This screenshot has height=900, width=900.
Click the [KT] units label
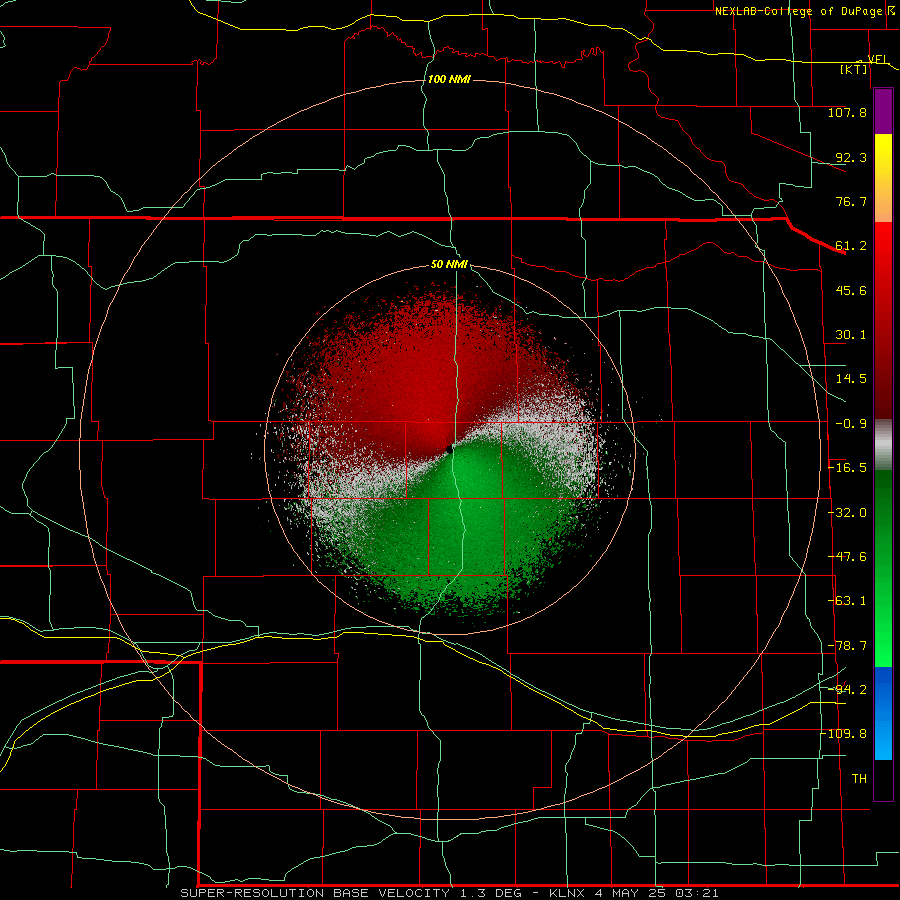pos(853,69)
